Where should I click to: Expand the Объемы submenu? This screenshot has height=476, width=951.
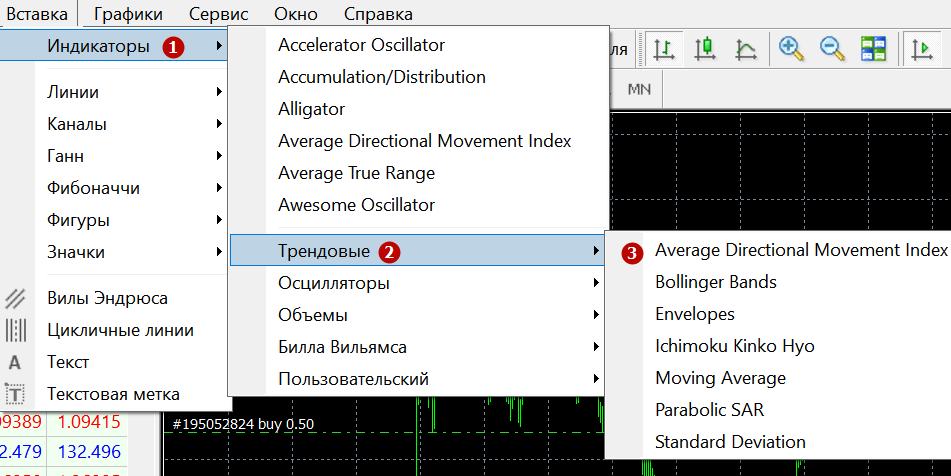(x=417, y=315)
